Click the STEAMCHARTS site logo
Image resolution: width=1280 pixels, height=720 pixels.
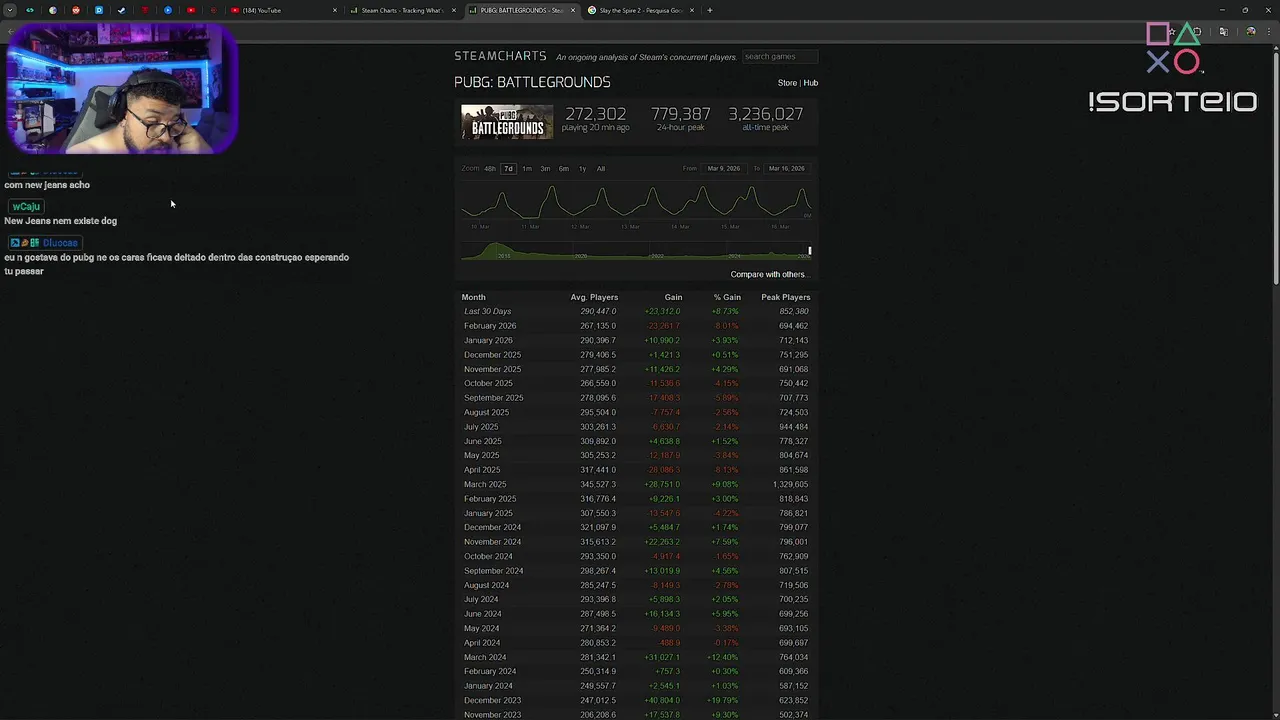coord(500,56)
